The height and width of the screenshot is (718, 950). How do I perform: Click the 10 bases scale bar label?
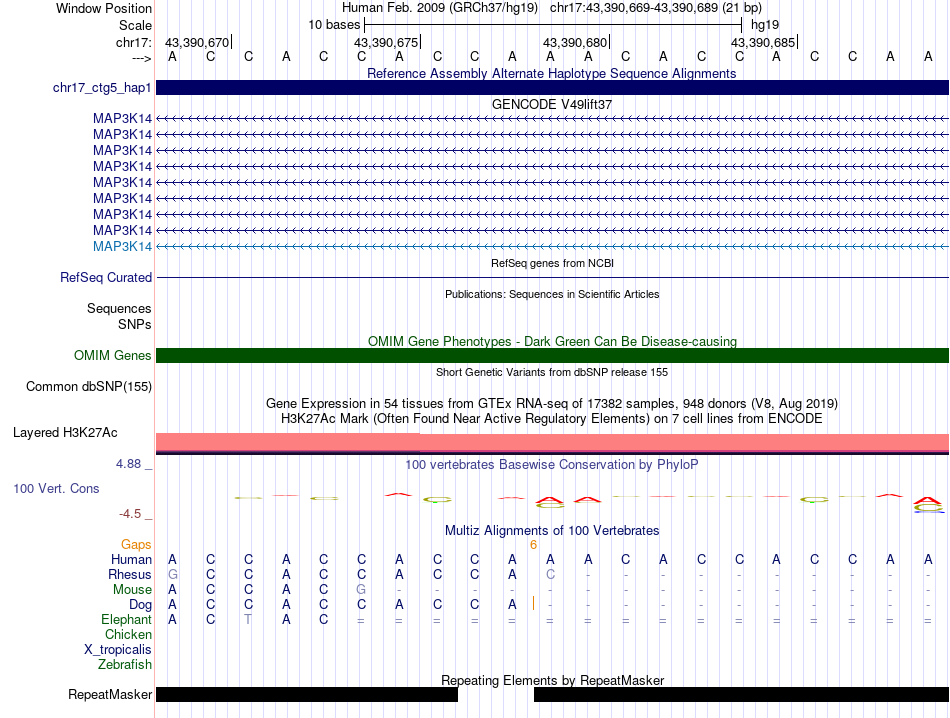coord(334,25)
